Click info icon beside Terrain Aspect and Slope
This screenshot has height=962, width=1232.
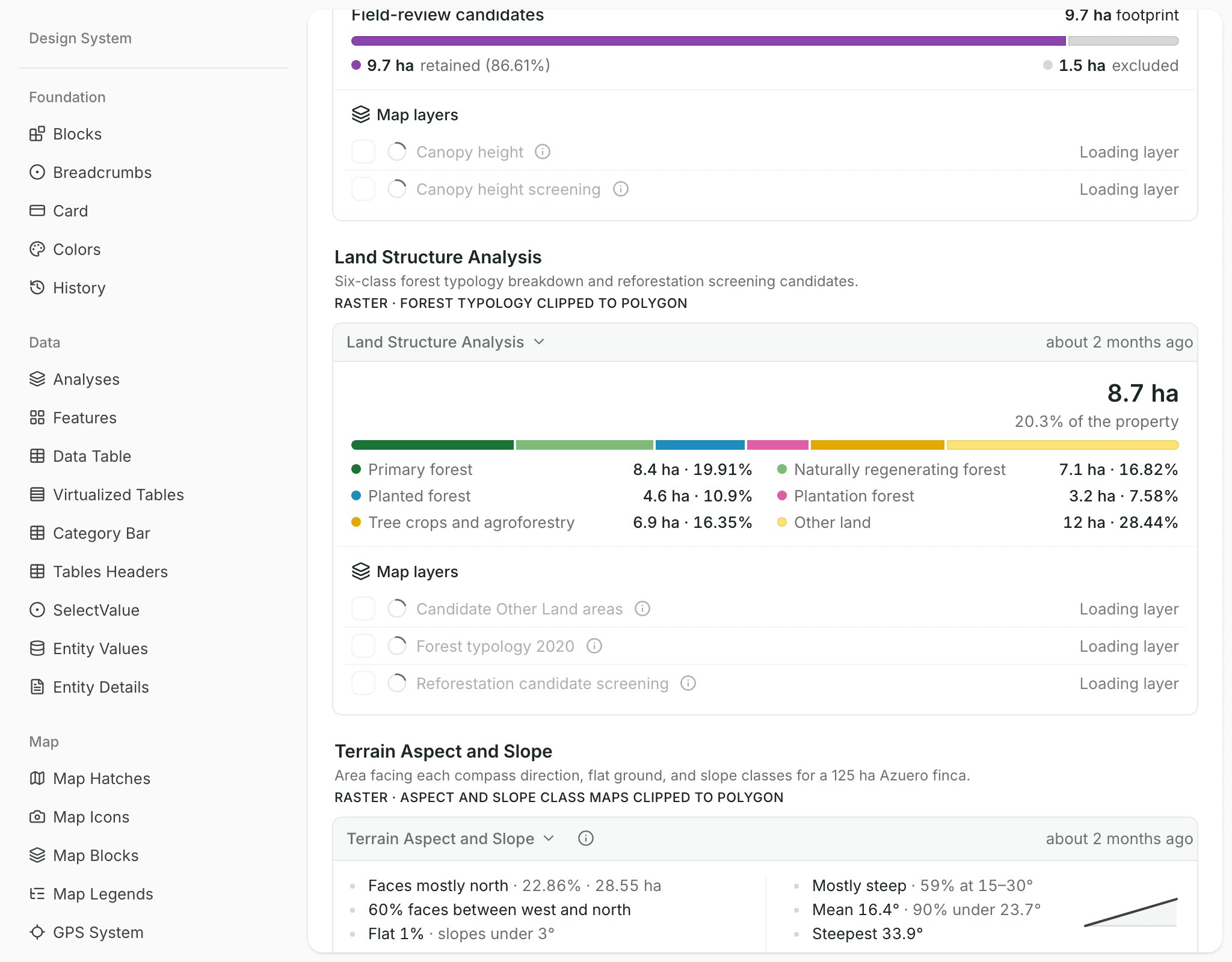coord(586,839)
